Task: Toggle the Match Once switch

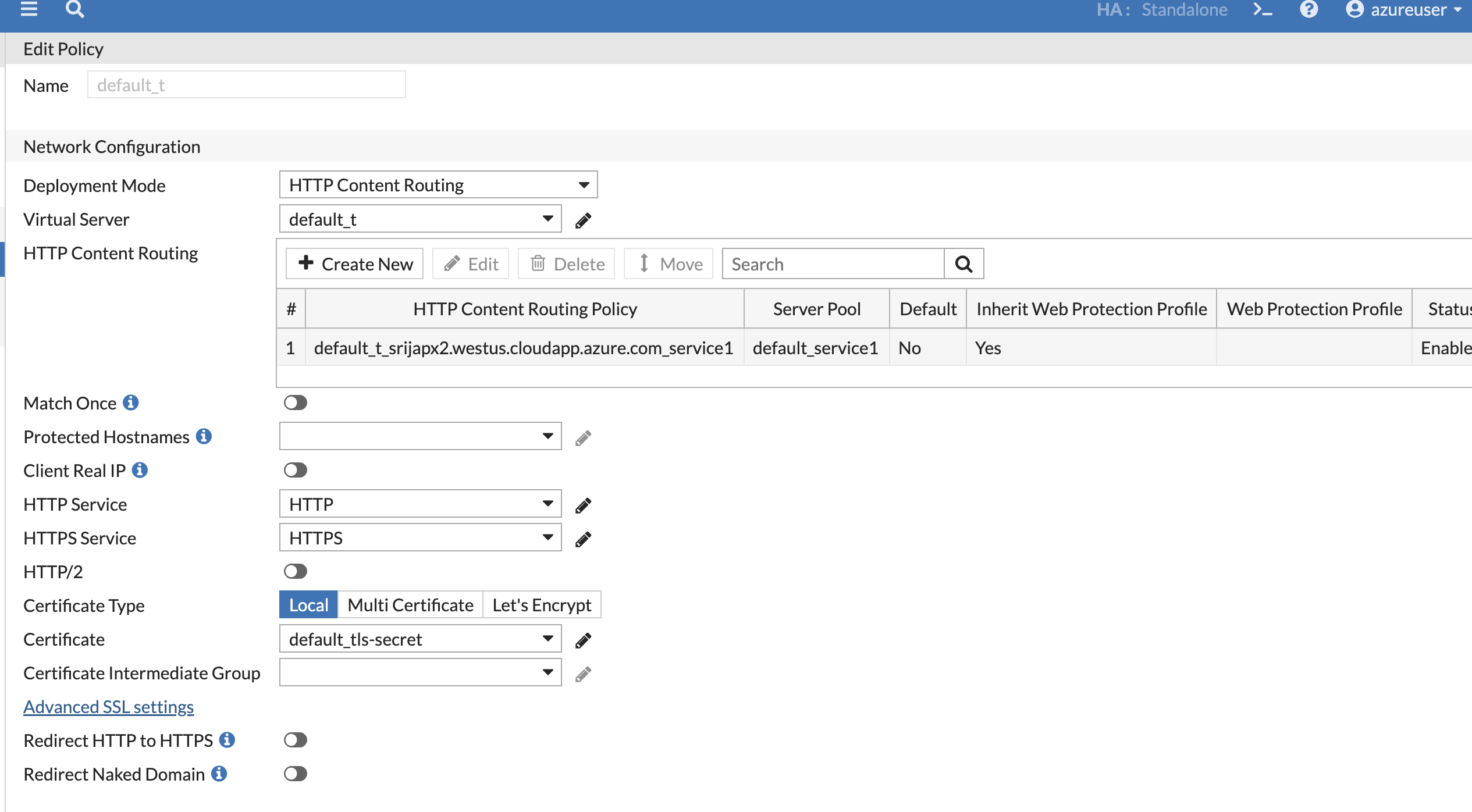Action: (x=296, y=403)
